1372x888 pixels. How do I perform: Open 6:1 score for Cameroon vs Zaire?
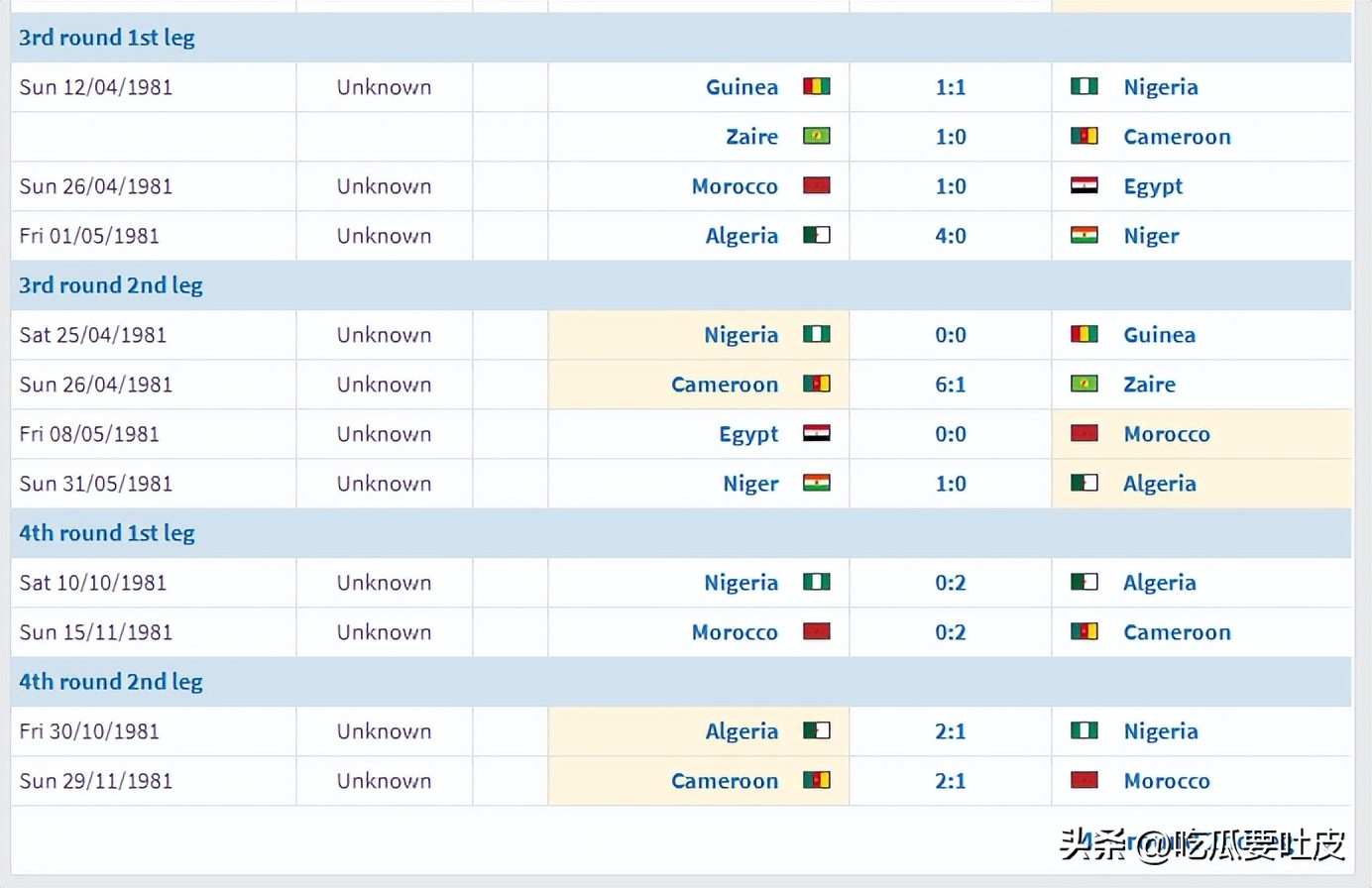pos(950,385)
